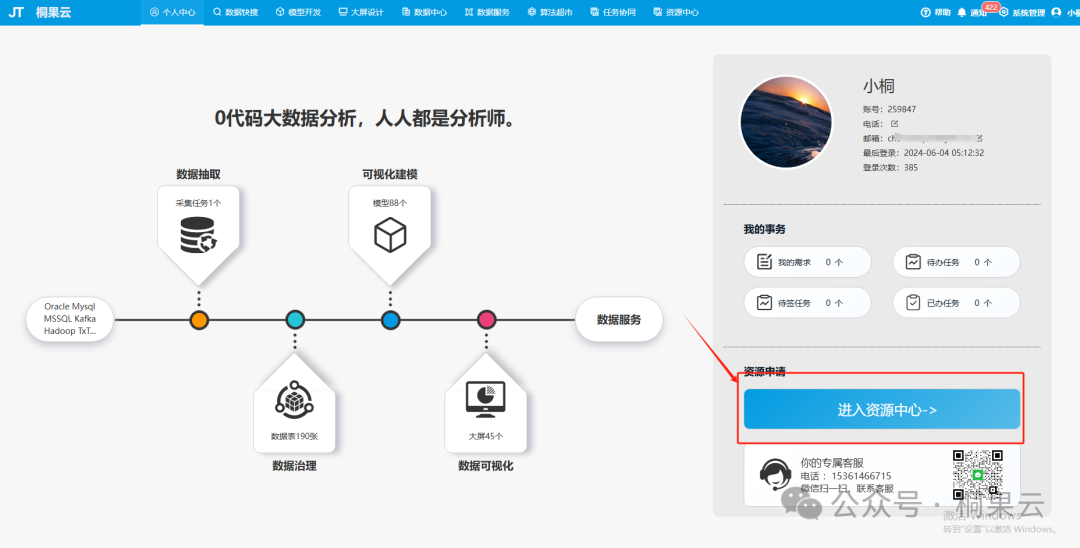Open the 模型开发 menu
The width and height of the screenshot is (1080, 548).
pyautogui.click(x=298, y=13)
